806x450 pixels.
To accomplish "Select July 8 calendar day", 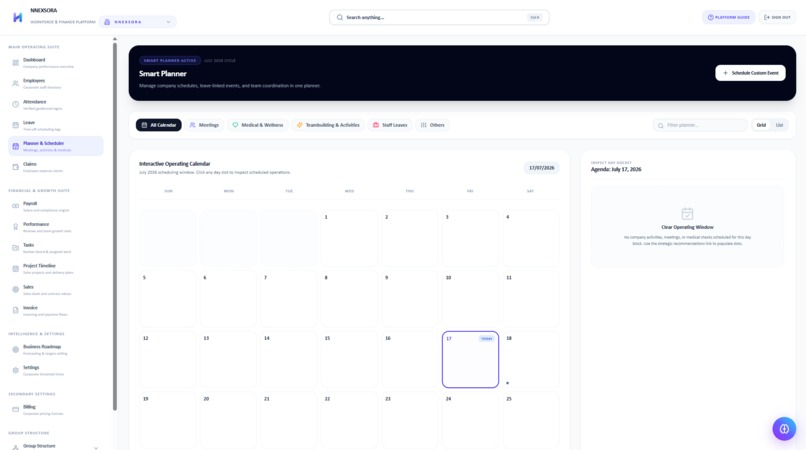I will [349, 299].
